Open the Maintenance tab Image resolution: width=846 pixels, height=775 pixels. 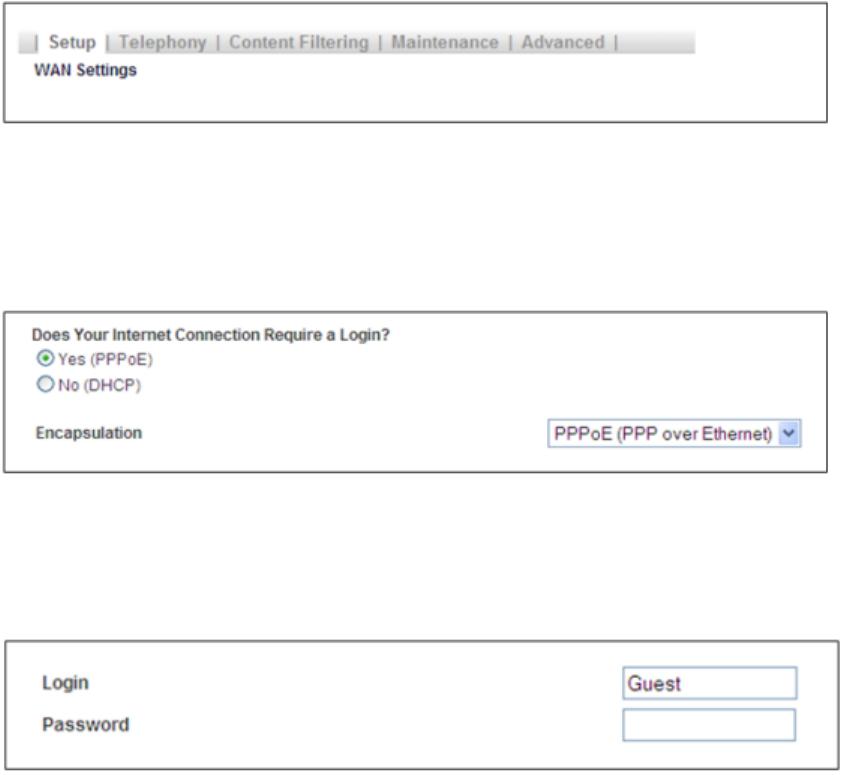pyautogui.click(x=444, y=43)
